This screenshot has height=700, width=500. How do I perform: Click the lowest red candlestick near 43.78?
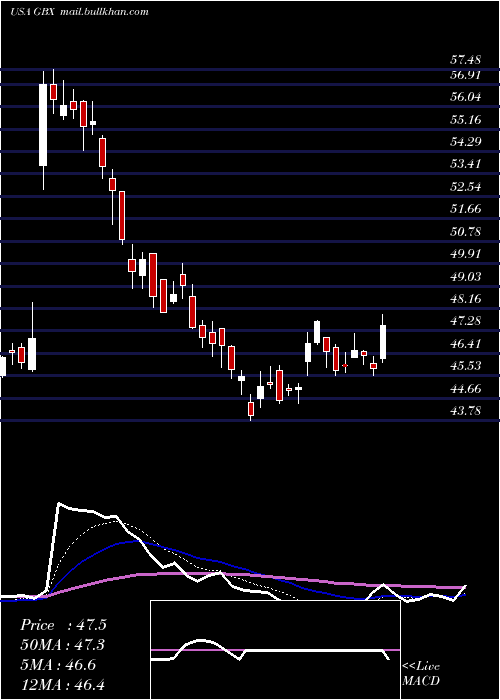[251, 409]
